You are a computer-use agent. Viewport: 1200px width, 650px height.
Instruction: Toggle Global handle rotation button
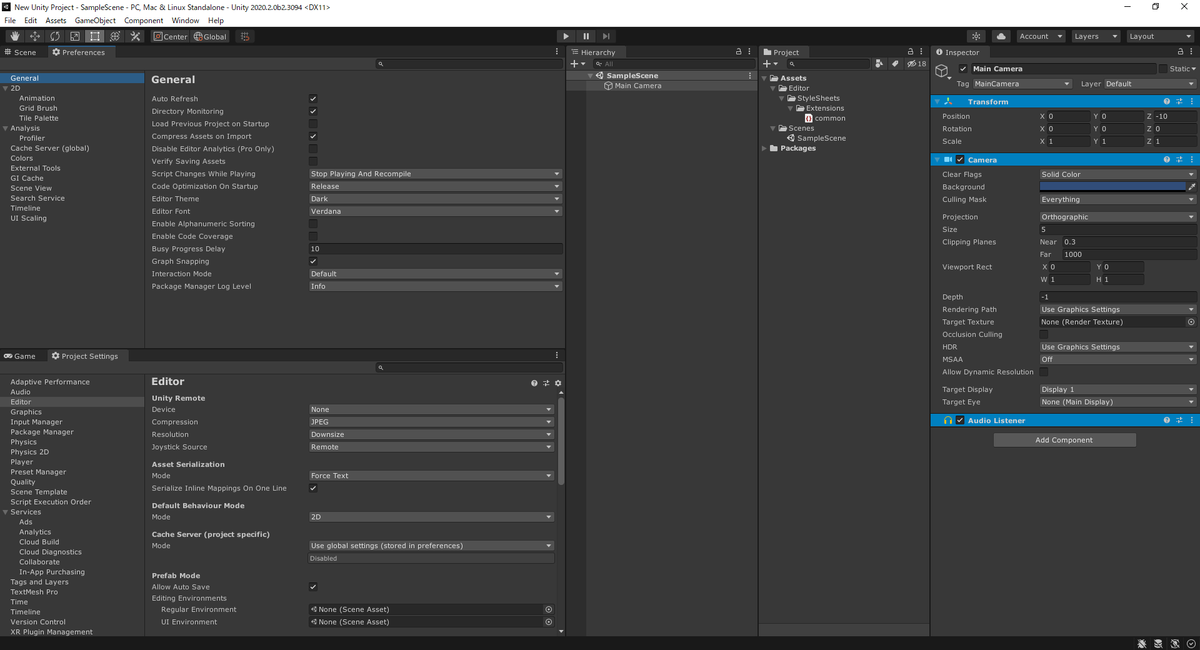tap(210, 36)
